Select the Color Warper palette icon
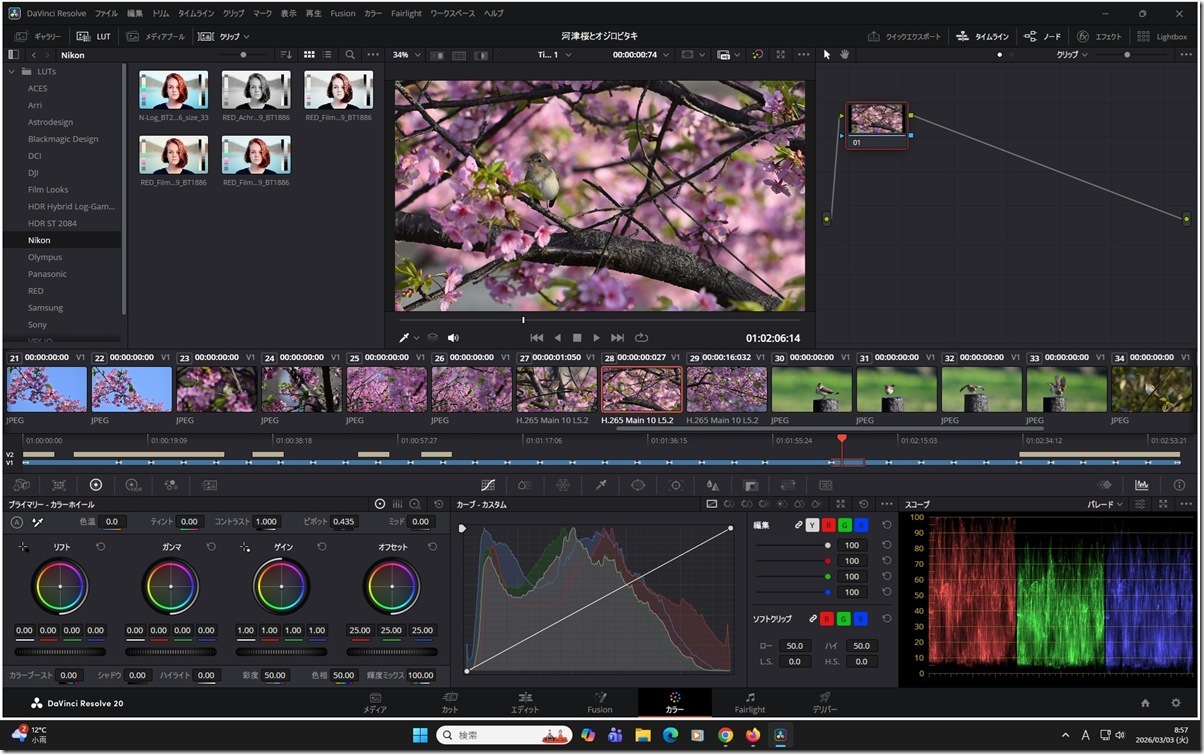The width and height of the screenshot is (1204, 754). point(562,486)
